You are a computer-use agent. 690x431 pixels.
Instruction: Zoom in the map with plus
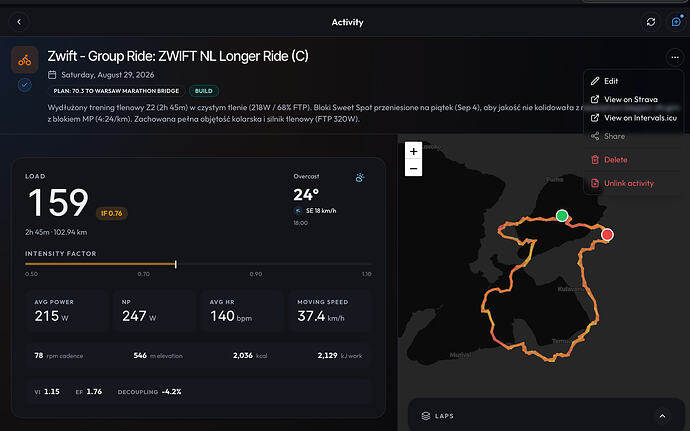pos(413,151)
